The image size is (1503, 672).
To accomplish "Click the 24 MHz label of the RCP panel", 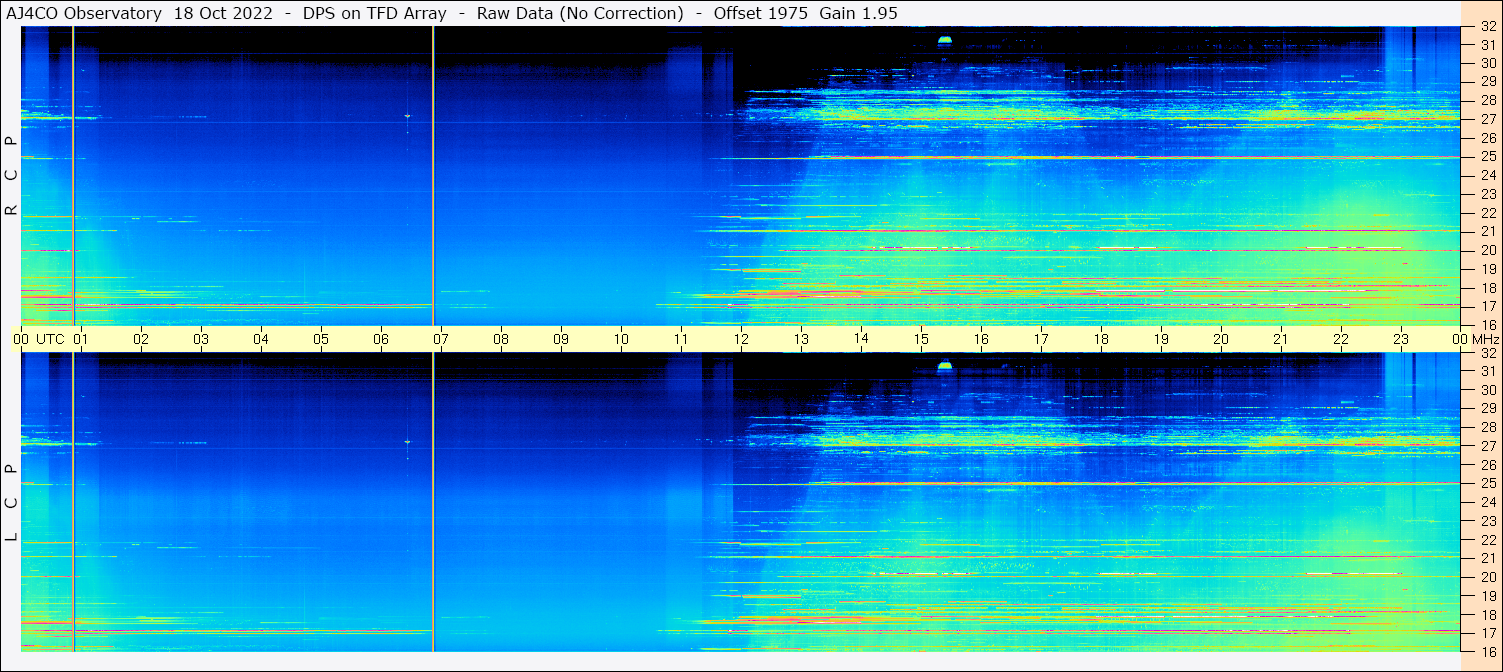I will (1487, 176).
